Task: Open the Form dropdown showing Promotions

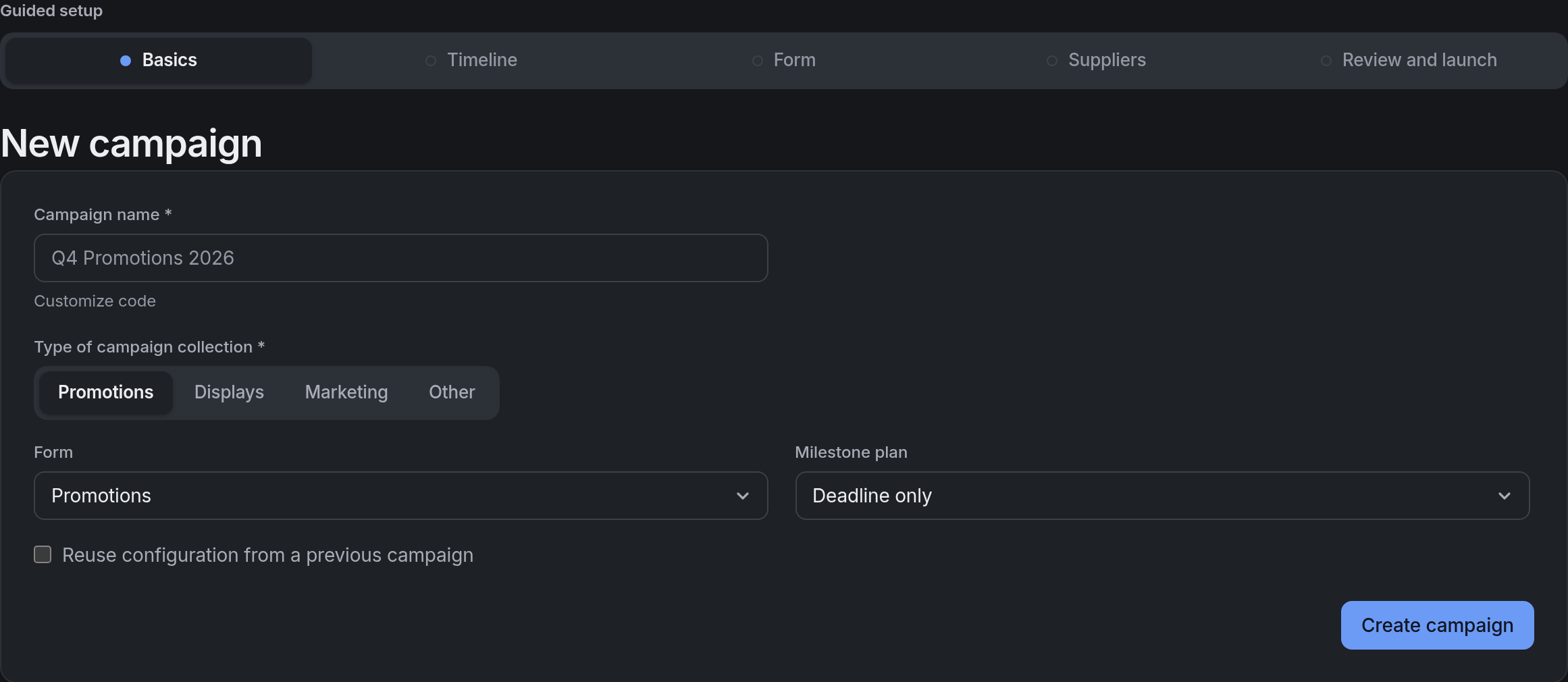Action: click(400, 496)
